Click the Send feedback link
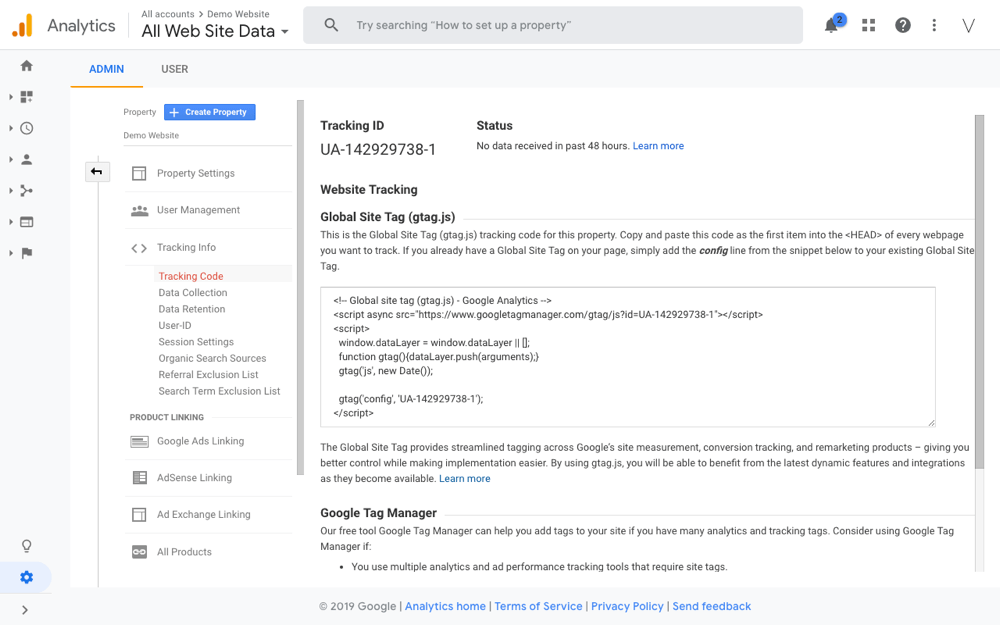The height and width of the screenshot is (625, 1000). tap(712, 607)
